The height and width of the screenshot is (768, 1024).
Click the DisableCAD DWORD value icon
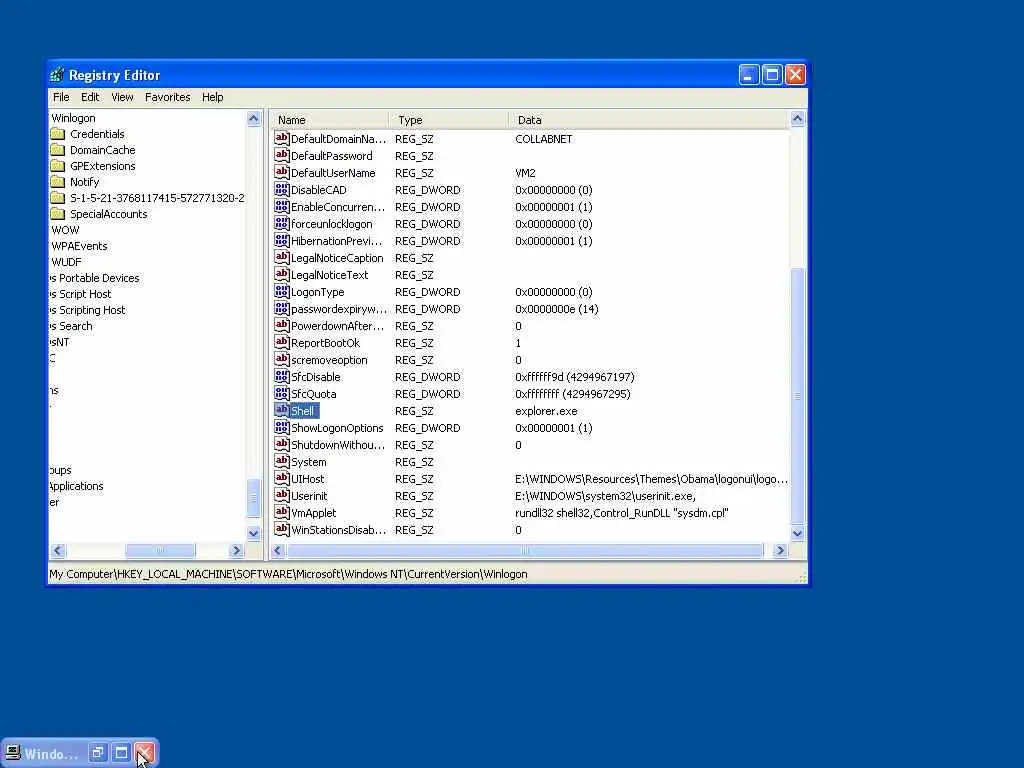click(281, 189)
